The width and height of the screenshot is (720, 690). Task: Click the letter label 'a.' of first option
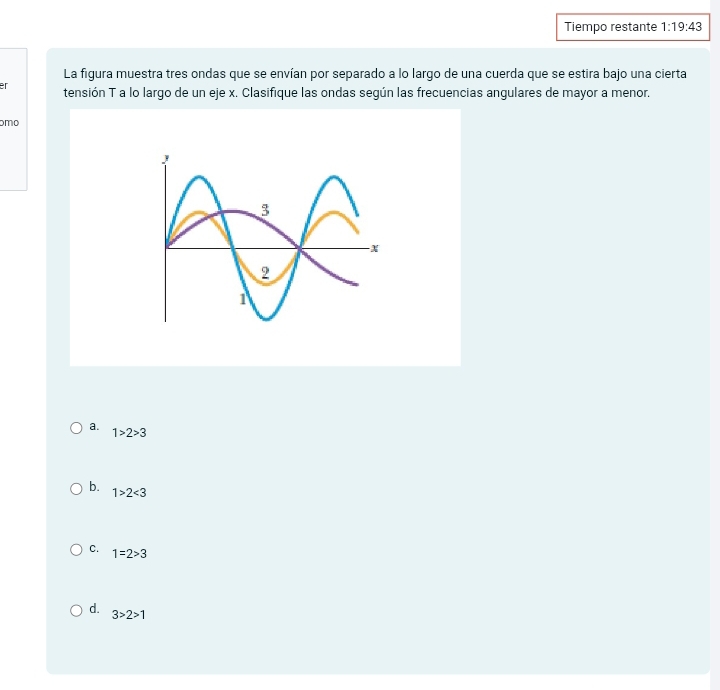[94, 426]
